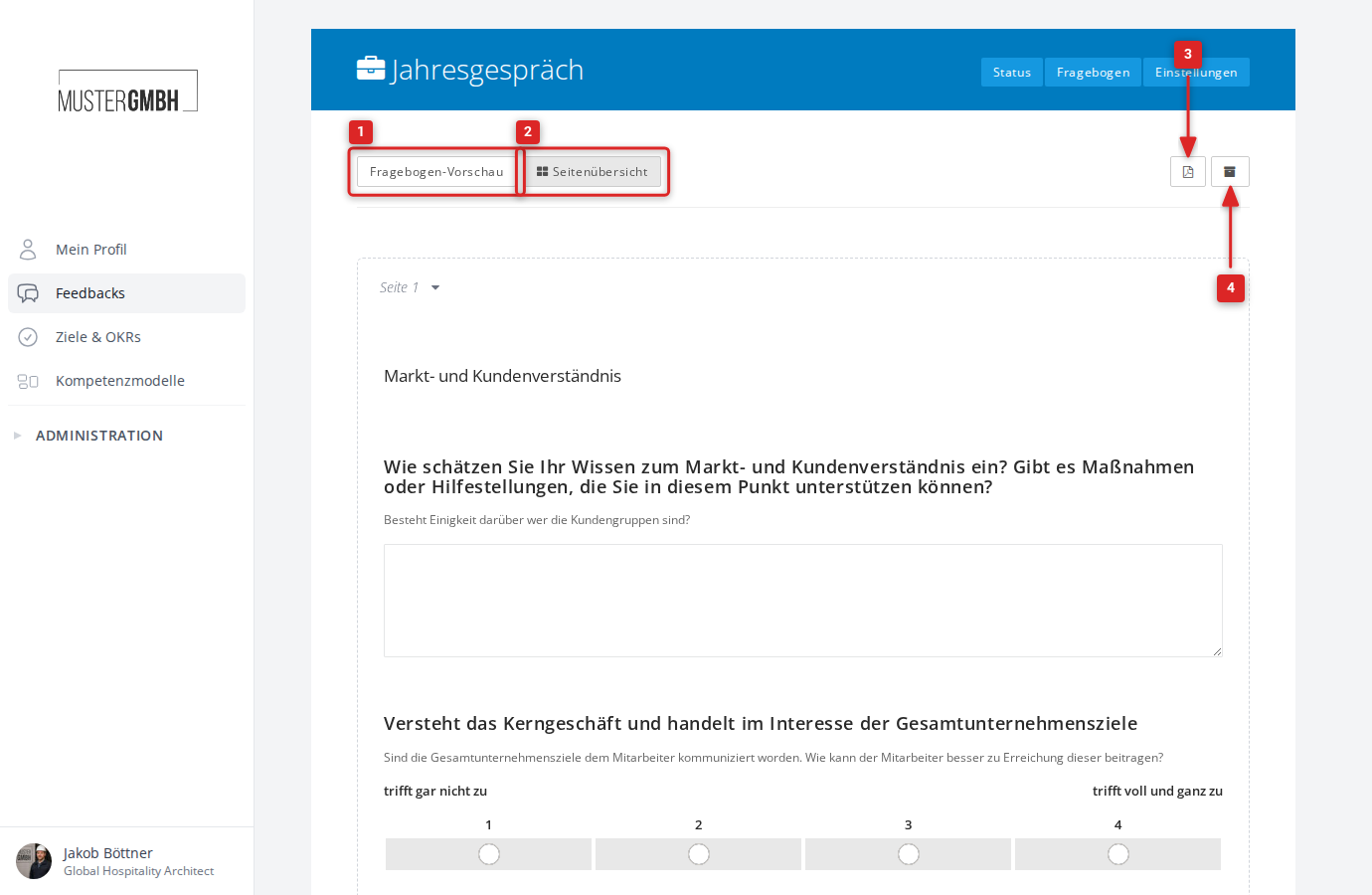Click Jakob Böttner's avatar picture

click(x=34, y=861)
